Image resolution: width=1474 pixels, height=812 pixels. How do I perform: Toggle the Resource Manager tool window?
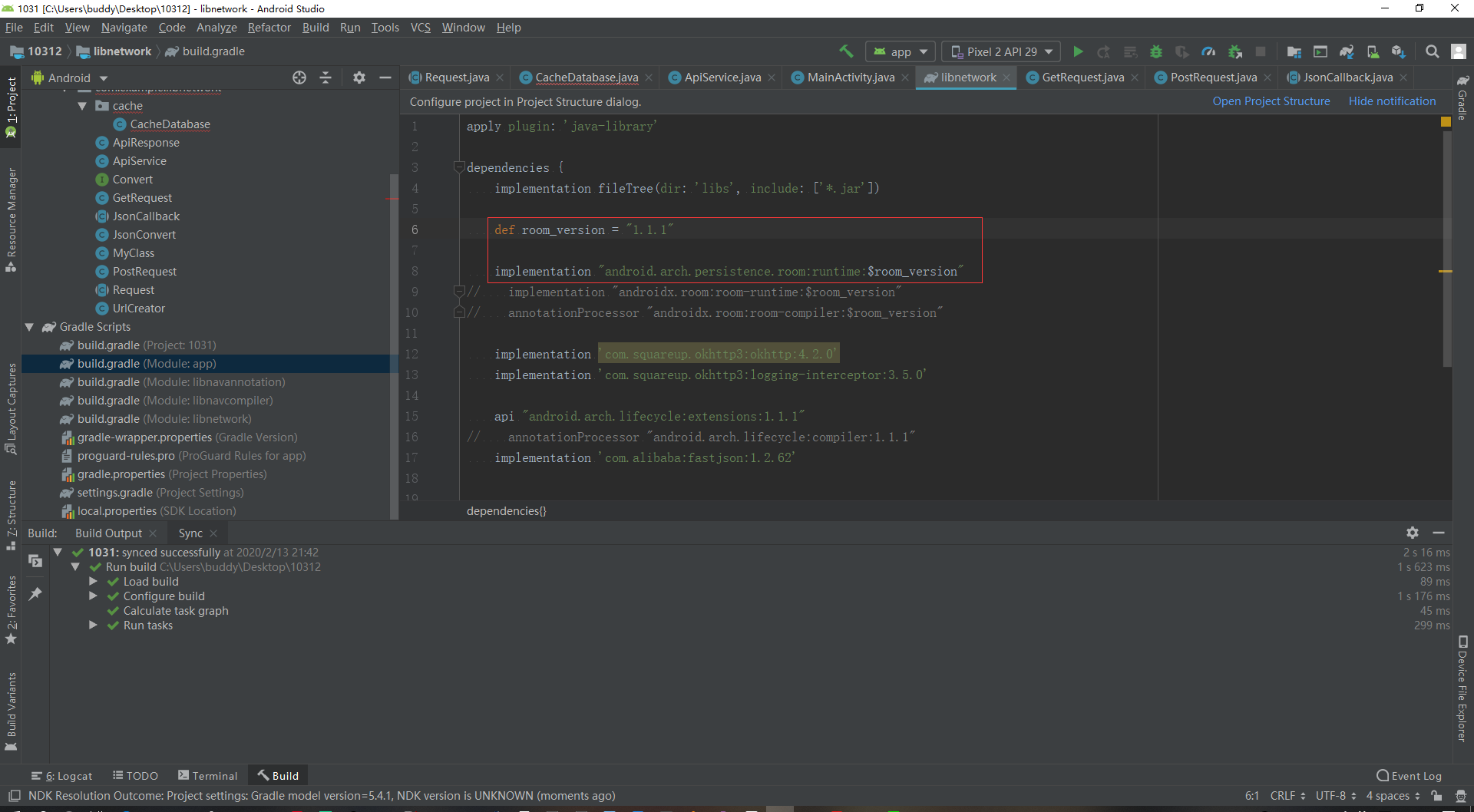(11, 220)
